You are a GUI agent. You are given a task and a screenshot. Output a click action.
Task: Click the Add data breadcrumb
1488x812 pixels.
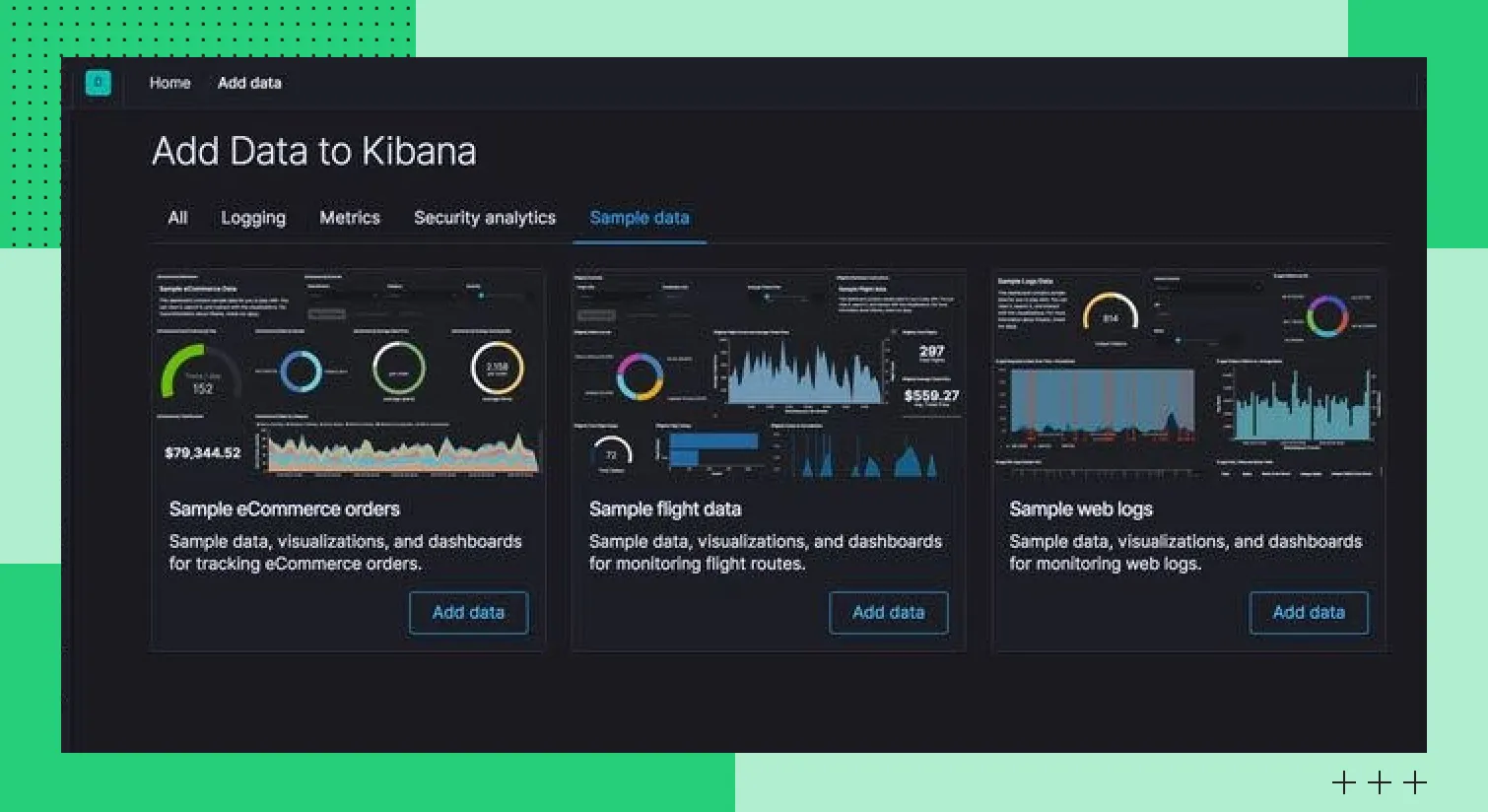[x=249, y=83]
